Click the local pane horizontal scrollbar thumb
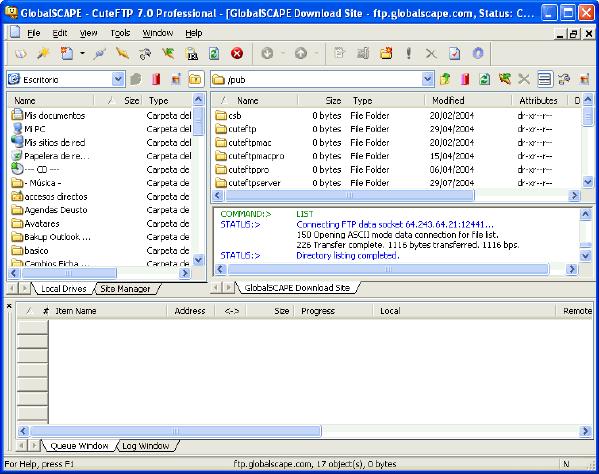Image resolution: width=599 pixels, height=474 pixels. tap(69, 273)
